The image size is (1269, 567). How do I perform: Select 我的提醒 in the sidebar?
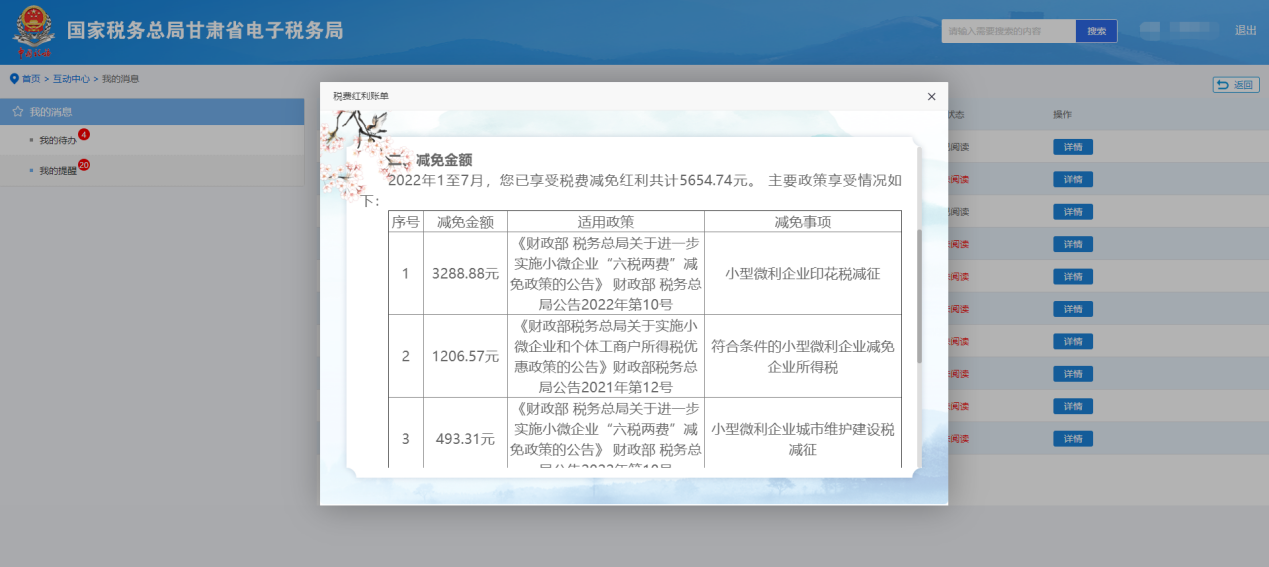[57, 171]
